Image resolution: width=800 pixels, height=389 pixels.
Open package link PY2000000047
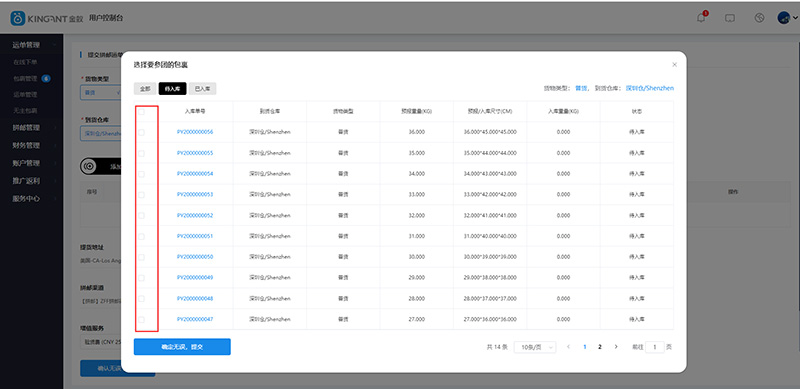195,320
